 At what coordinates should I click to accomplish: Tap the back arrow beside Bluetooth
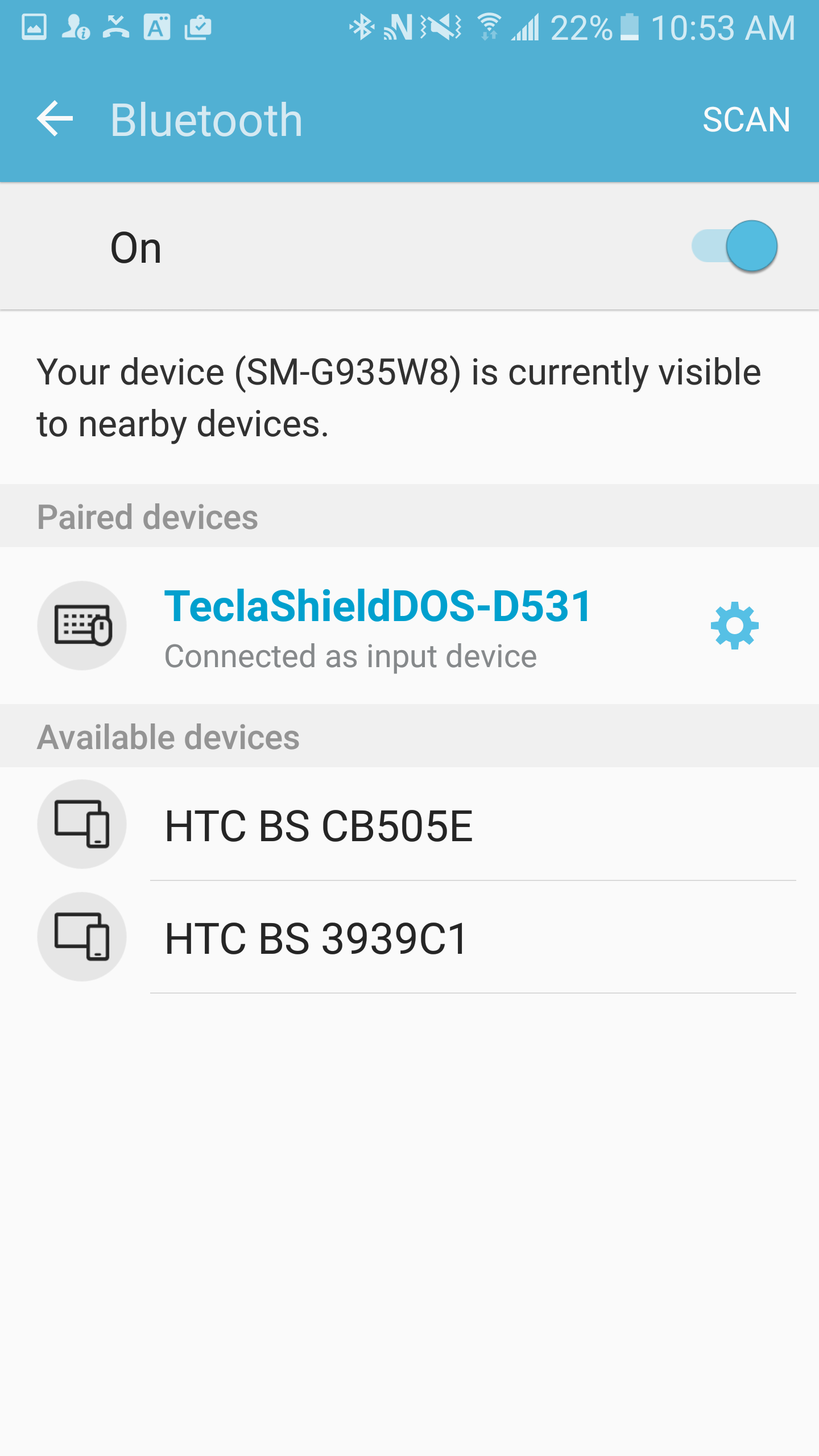coord(55,119)
